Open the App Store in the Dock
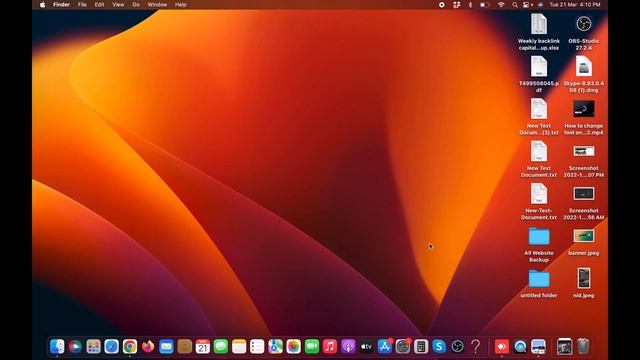The width and height of the screenshot is (640, 360). pos(384,347)
